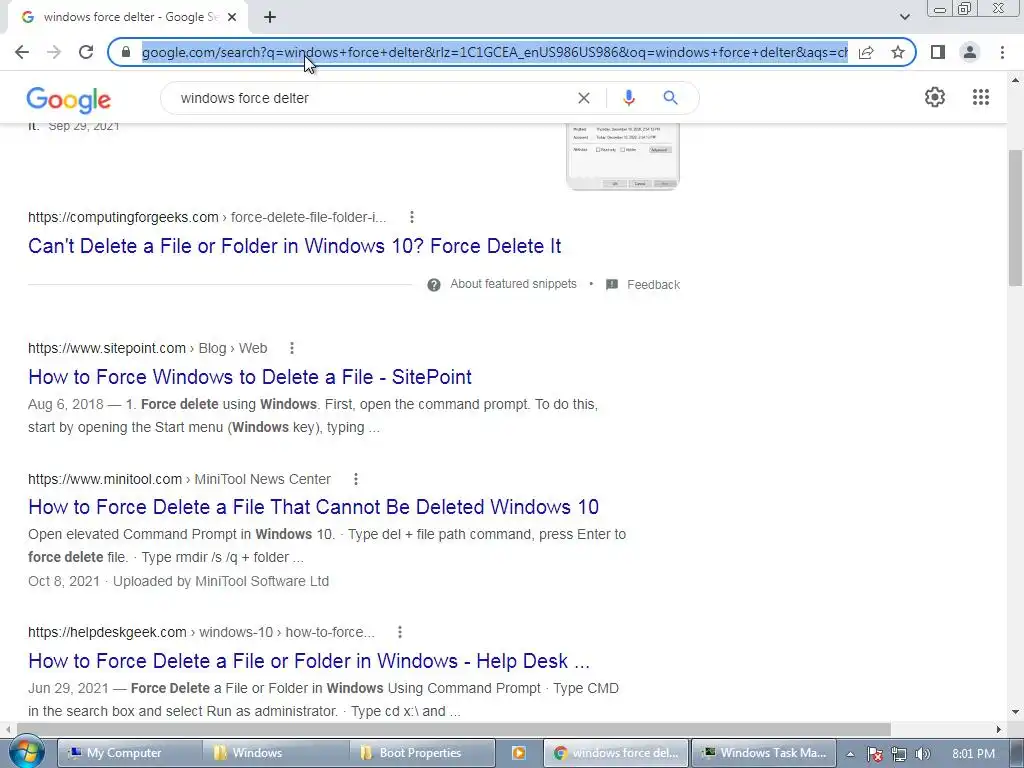Click the horizontal scrollbar thumb

pos(454,729)
